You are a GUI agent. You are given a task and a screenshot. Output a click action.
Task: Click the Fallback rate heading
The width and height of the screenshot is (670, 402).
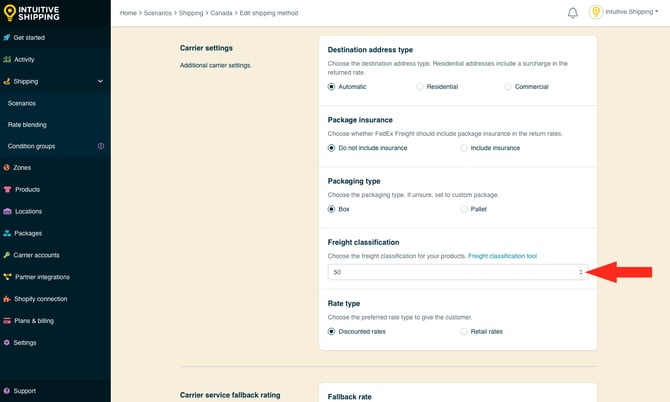[x=350, y=397]
